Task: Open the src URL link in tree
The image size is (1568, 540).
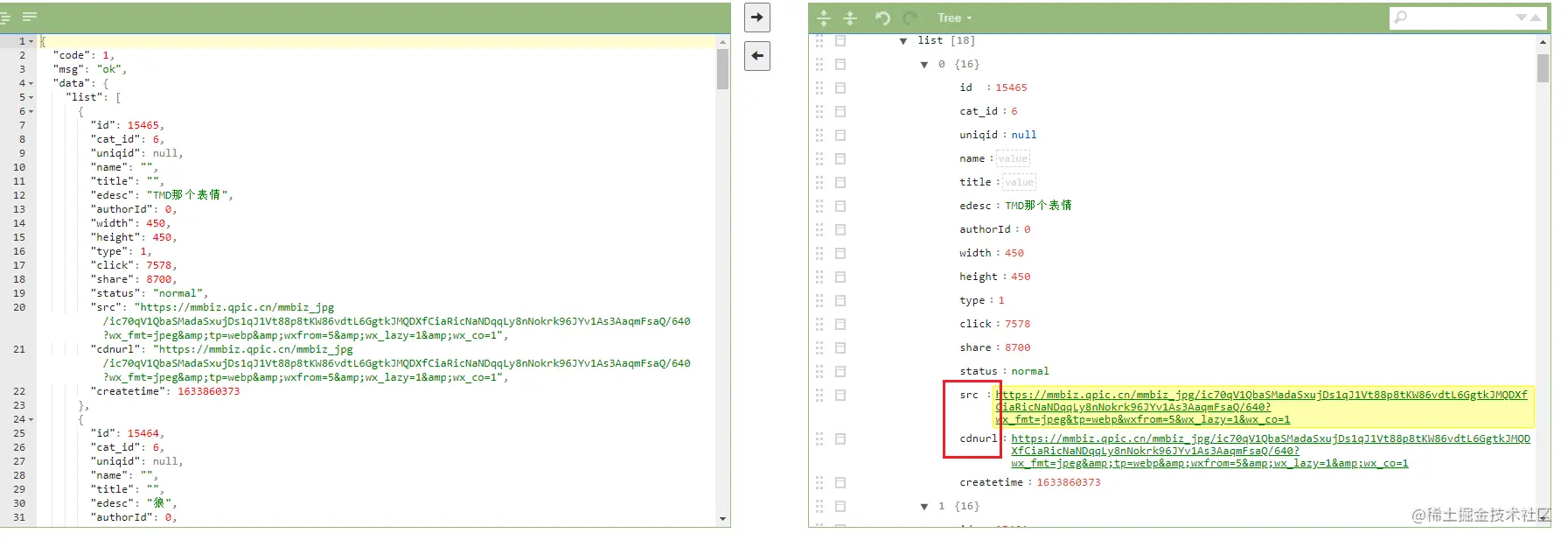Action: (1262, 407)
